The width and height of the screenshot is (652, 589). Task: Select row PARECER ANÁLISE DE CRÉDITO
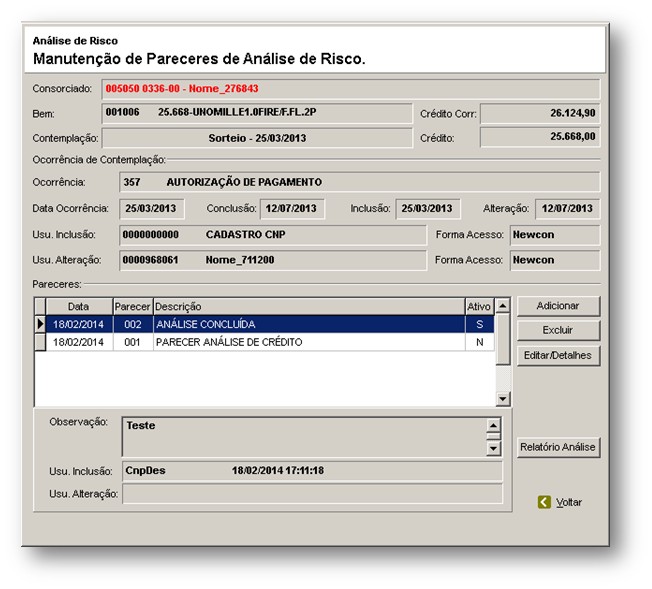point(270,342)
